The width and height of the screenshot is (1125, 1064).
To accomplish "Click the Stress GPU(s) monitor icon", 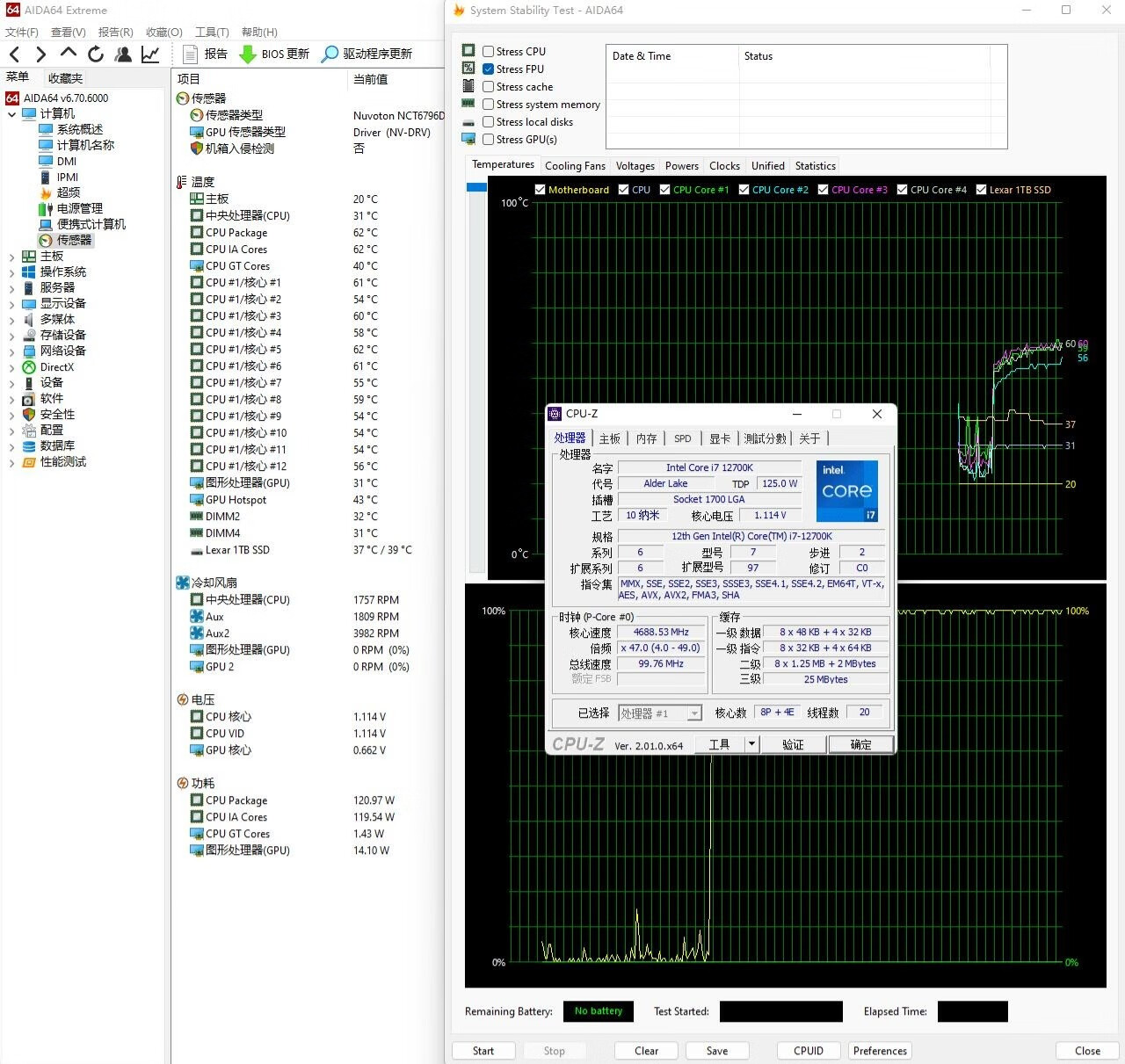I will [x=468, y=139].
